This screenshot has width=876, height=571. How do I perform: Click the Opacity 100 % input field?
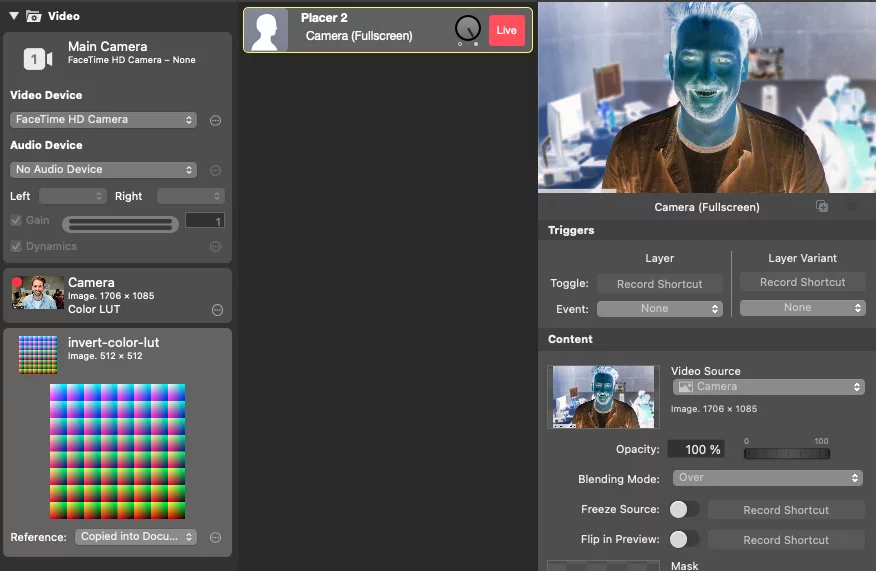point(696,450)
